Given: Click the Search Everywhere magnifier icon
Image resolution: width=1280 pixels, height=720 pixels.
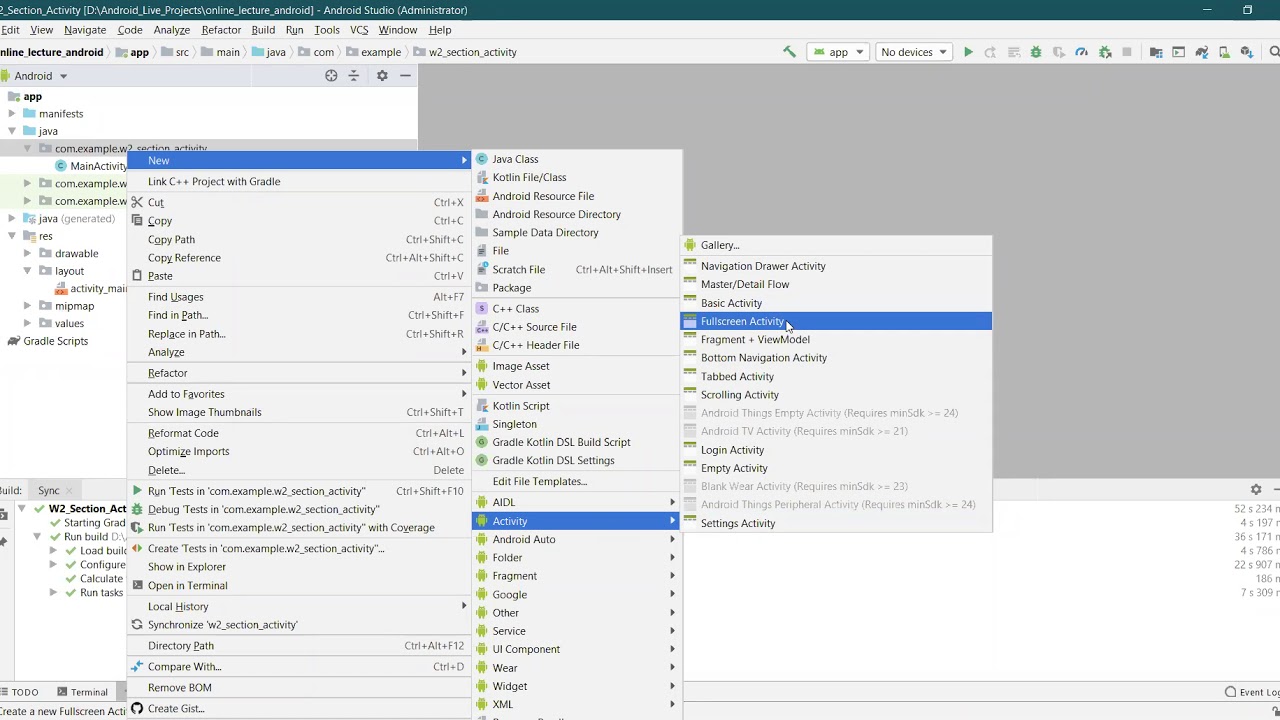Looking at the screenshot, I should point(1275,52).
